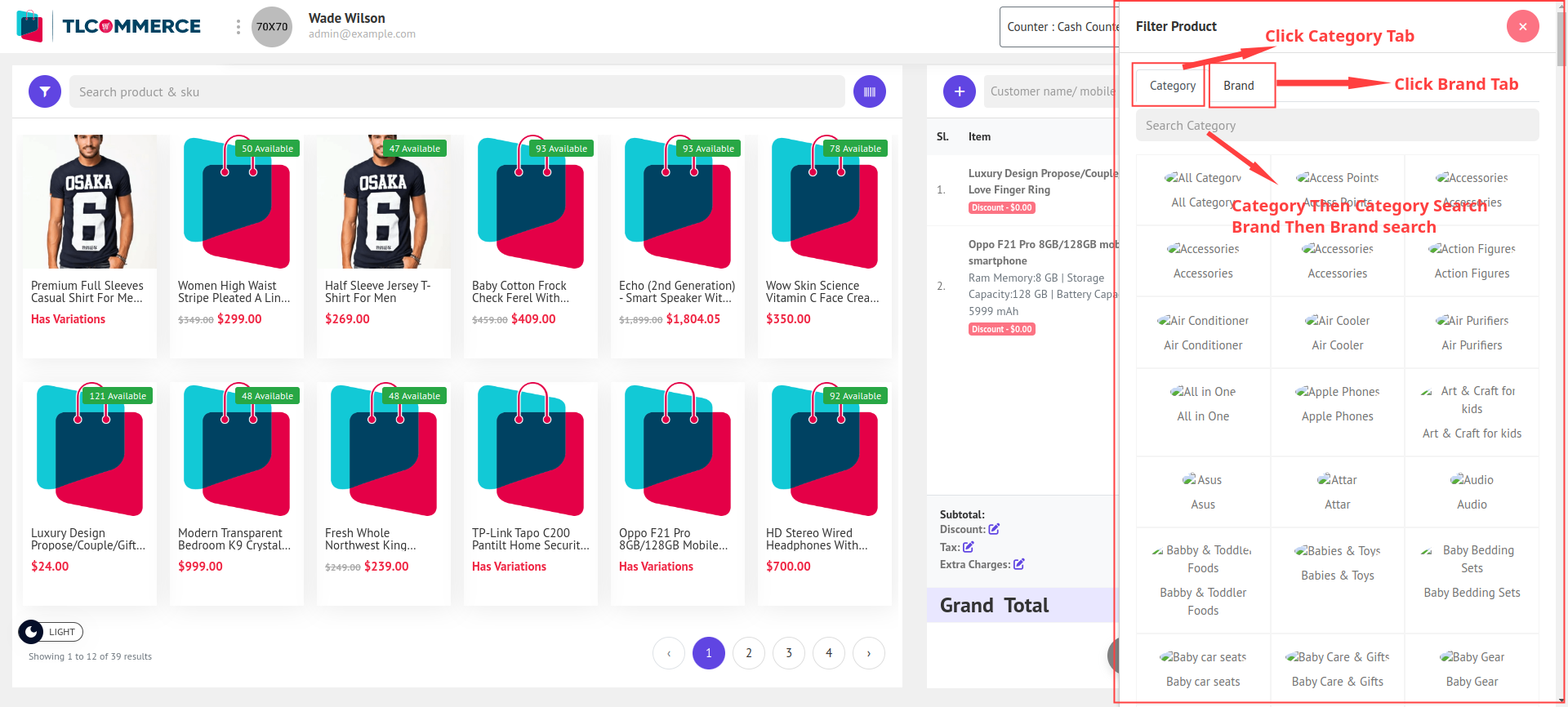Viewport: 1568px width, 707px height.
Task: Click the Search Category input field
Action: [x=1337, y=126]
